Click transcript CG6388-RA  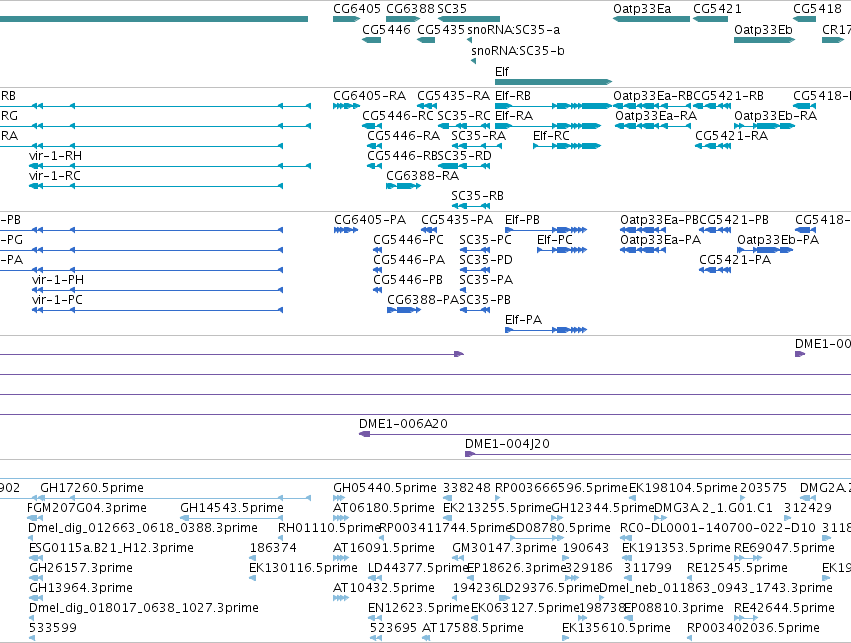[x=422, y=176]
